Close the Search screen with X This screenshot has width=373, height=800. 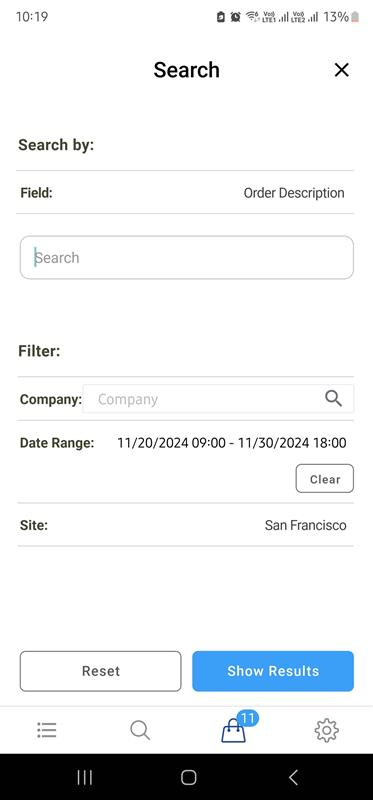(x=341, y=70)
